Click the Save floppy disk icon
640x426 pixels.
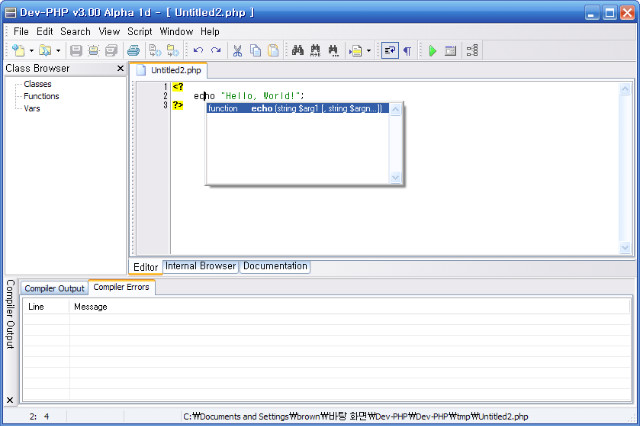76,51
